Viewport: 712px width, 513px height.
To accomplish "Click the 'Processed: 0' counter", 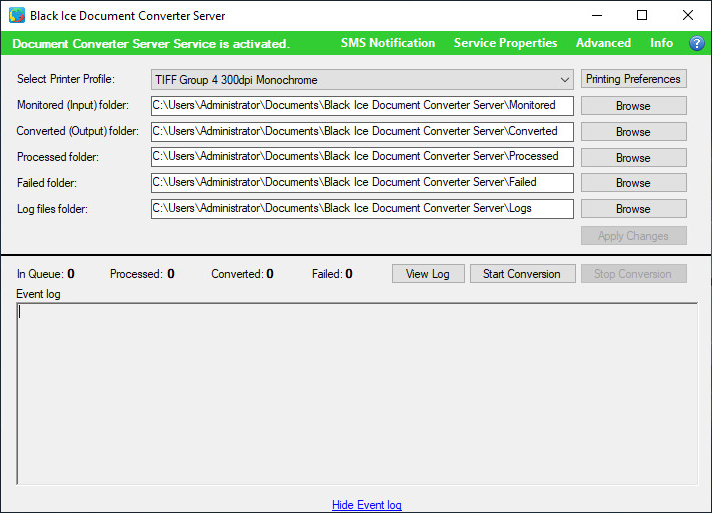I will tap(142, 274).
